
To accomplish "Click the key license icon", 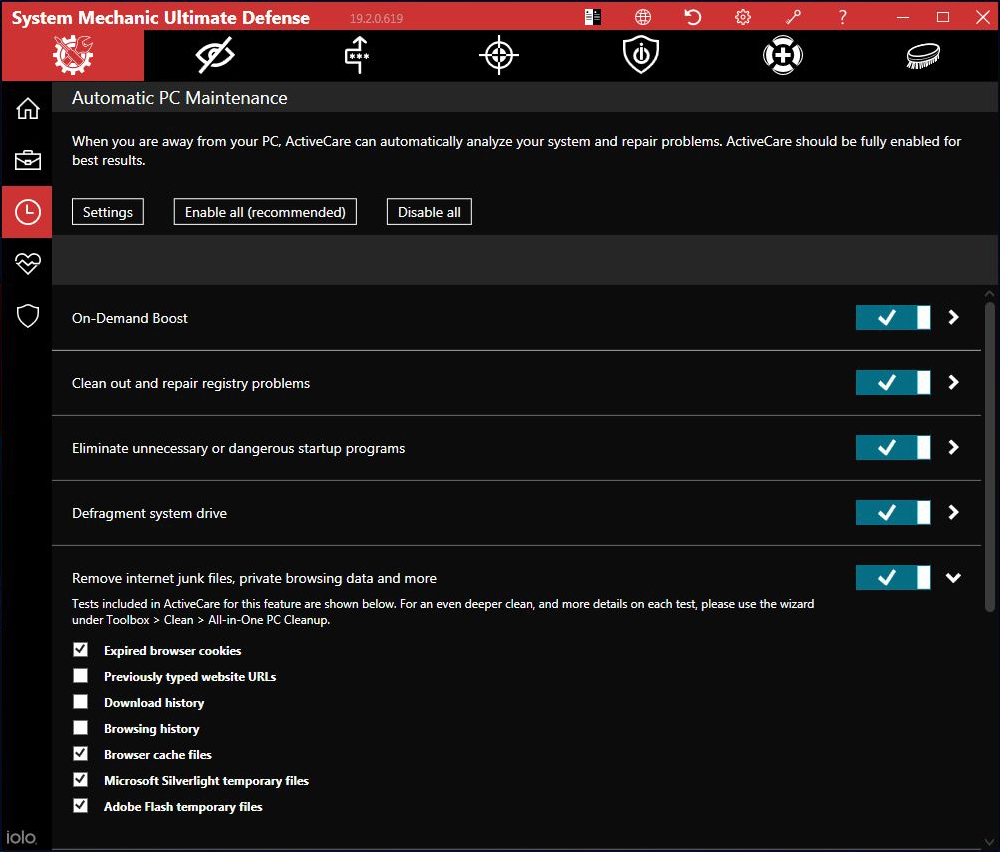I will pyautogui.click(x=793, y=17).
